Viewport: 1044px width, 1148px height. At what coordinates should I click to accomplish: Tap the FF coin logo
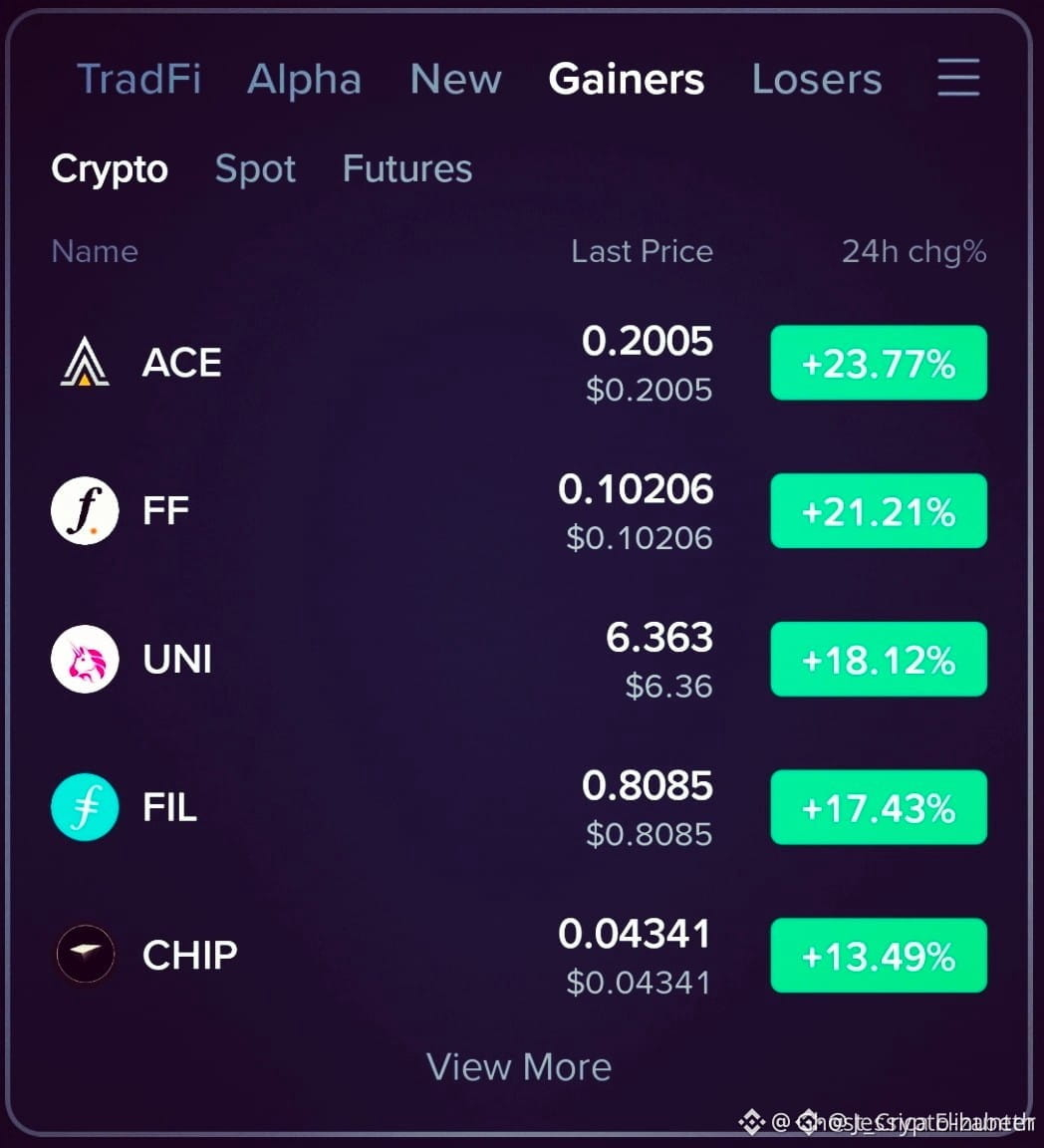pos(85,510)
